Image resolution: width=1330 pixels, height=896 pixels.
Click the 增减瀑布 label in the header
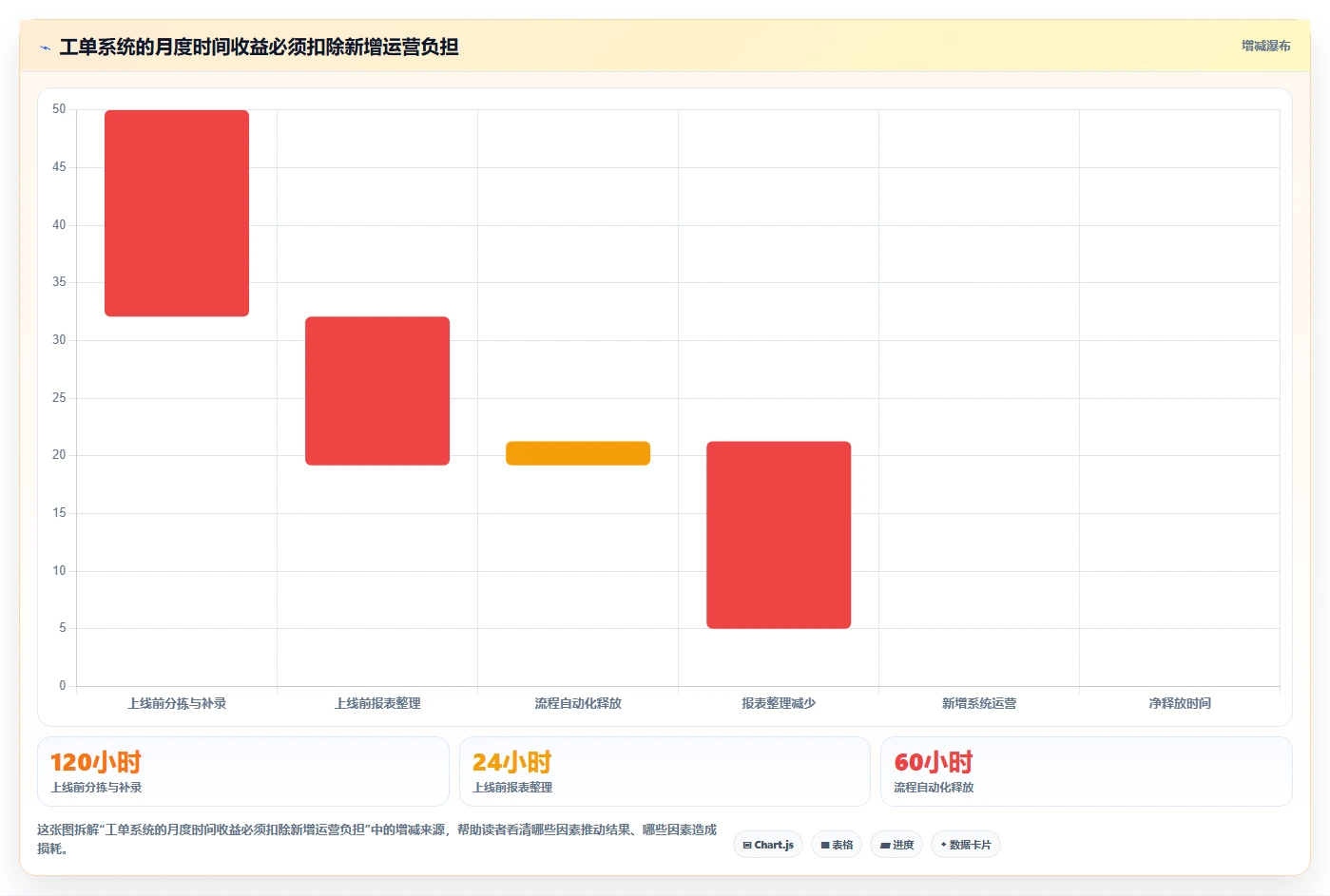pos(1265,46)
